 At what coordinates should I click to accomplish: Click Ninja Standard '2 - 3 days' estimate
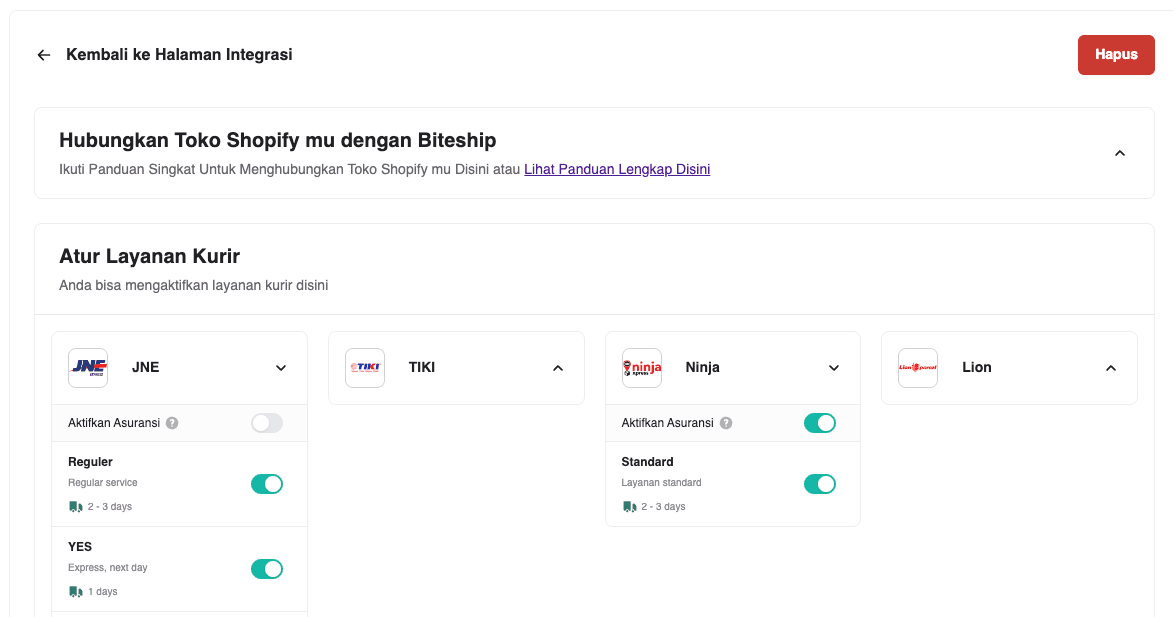point(663,506)
